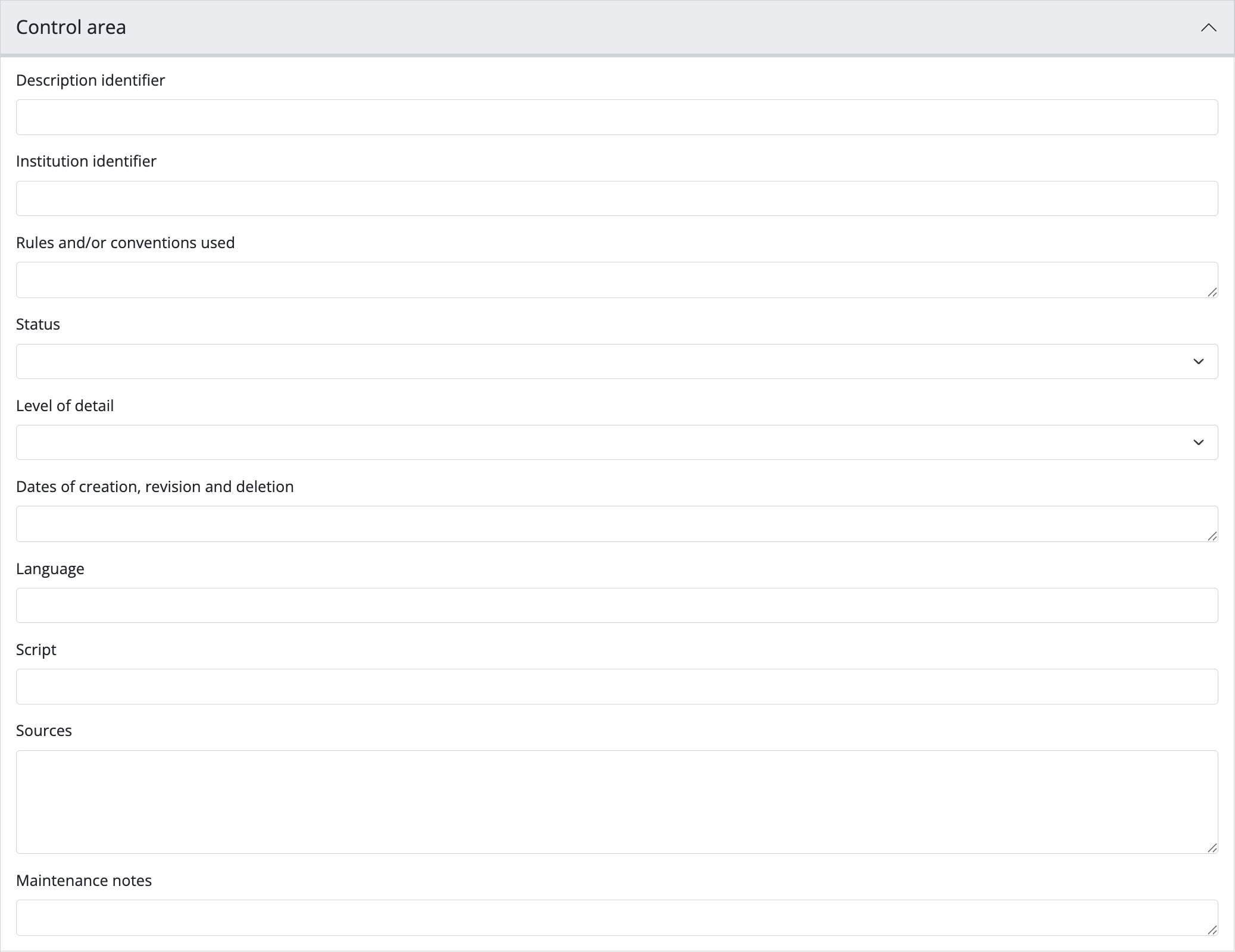Click the Maintenance notes textarea
Viewport: 1235px width, 952px height.
click(617, 917)
